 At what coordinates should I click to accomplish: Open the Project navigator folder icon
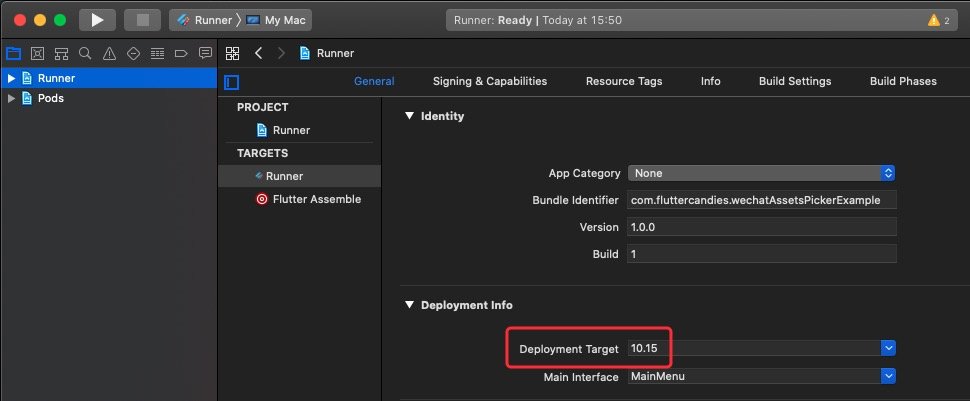(13, 54)
